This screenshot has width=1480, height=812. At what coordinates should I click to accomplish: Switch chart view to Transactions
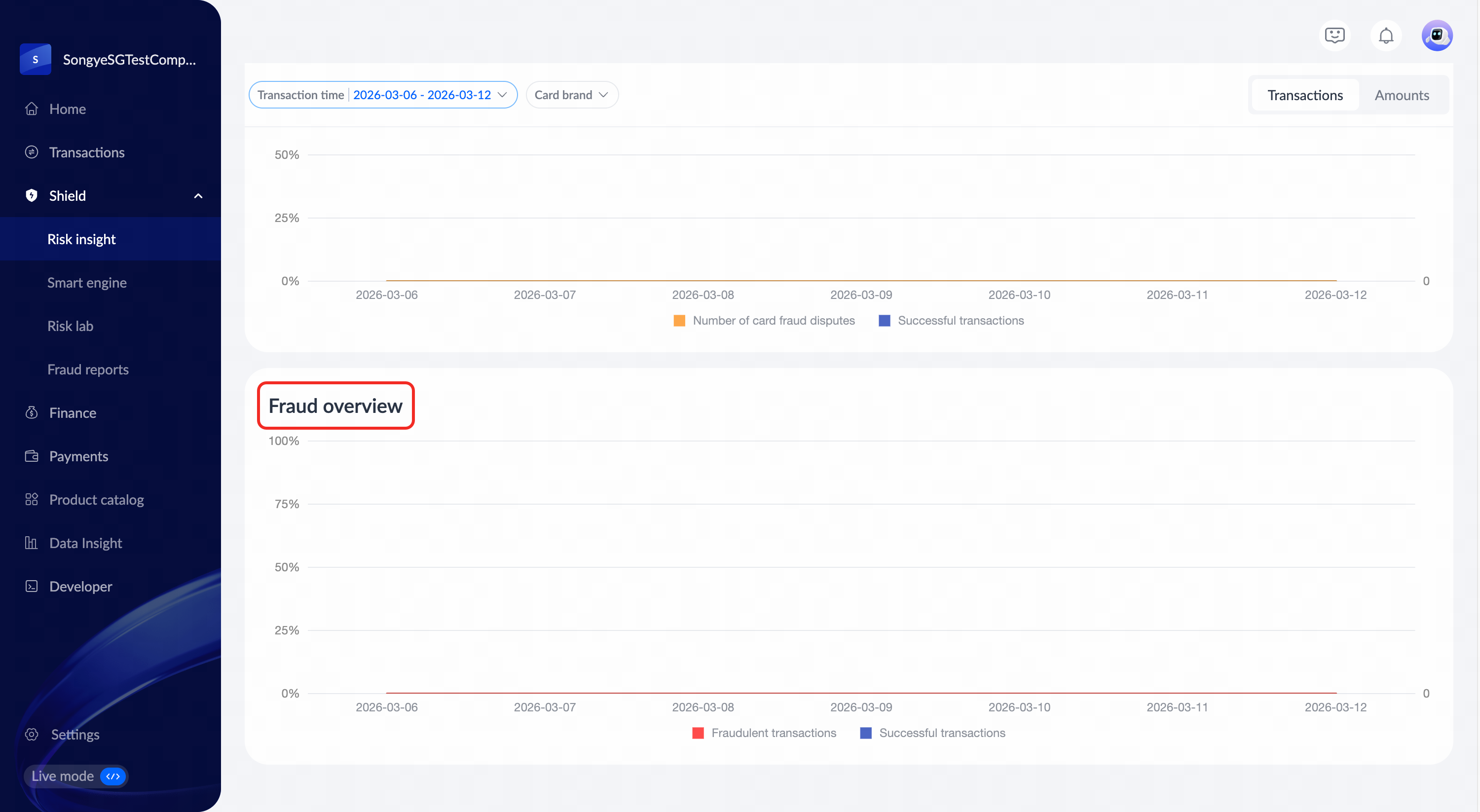1305,95
